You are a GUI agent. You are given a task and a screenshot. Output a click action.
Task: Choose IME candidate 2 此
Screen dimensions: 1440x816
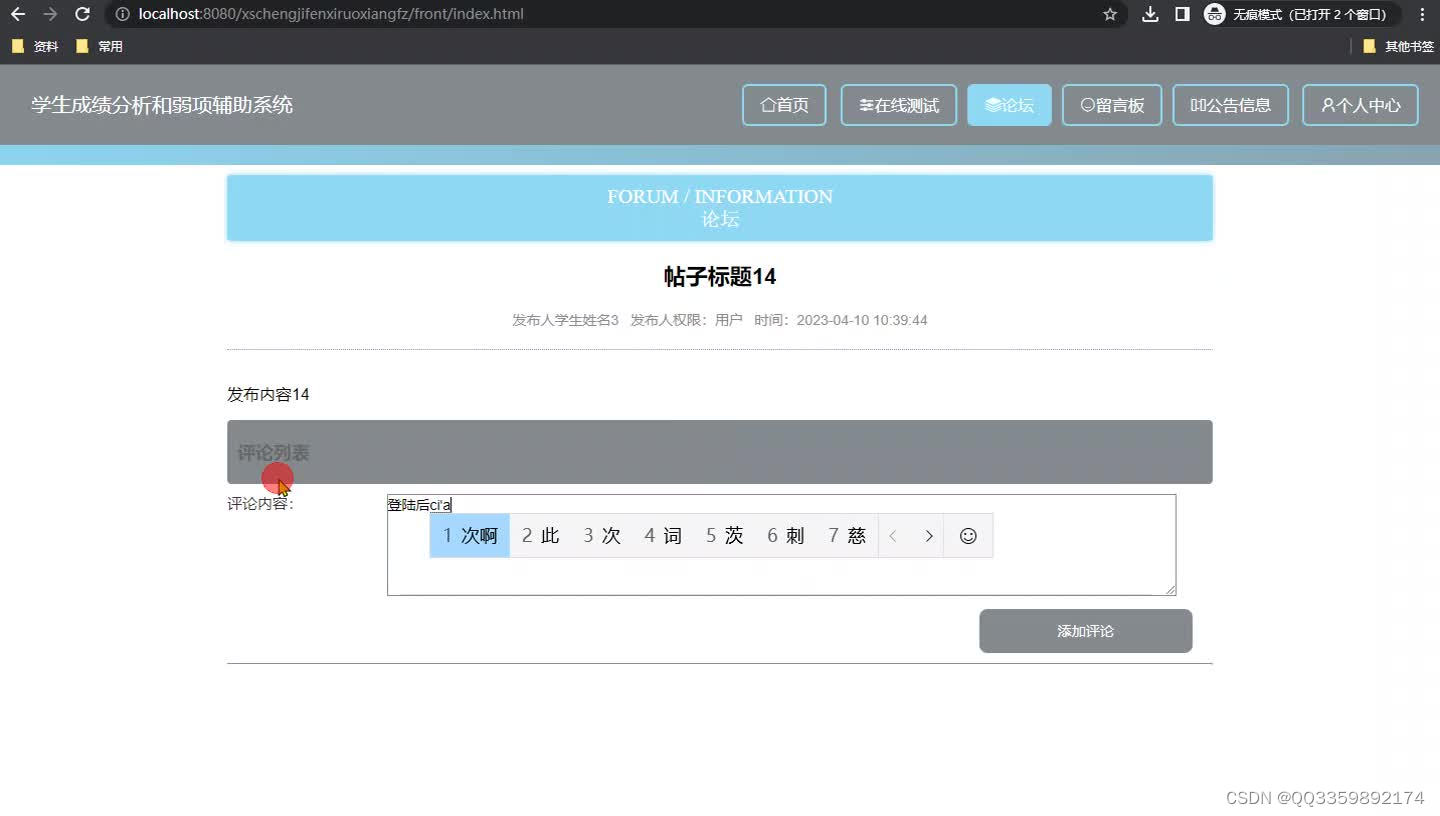point(541,536)
